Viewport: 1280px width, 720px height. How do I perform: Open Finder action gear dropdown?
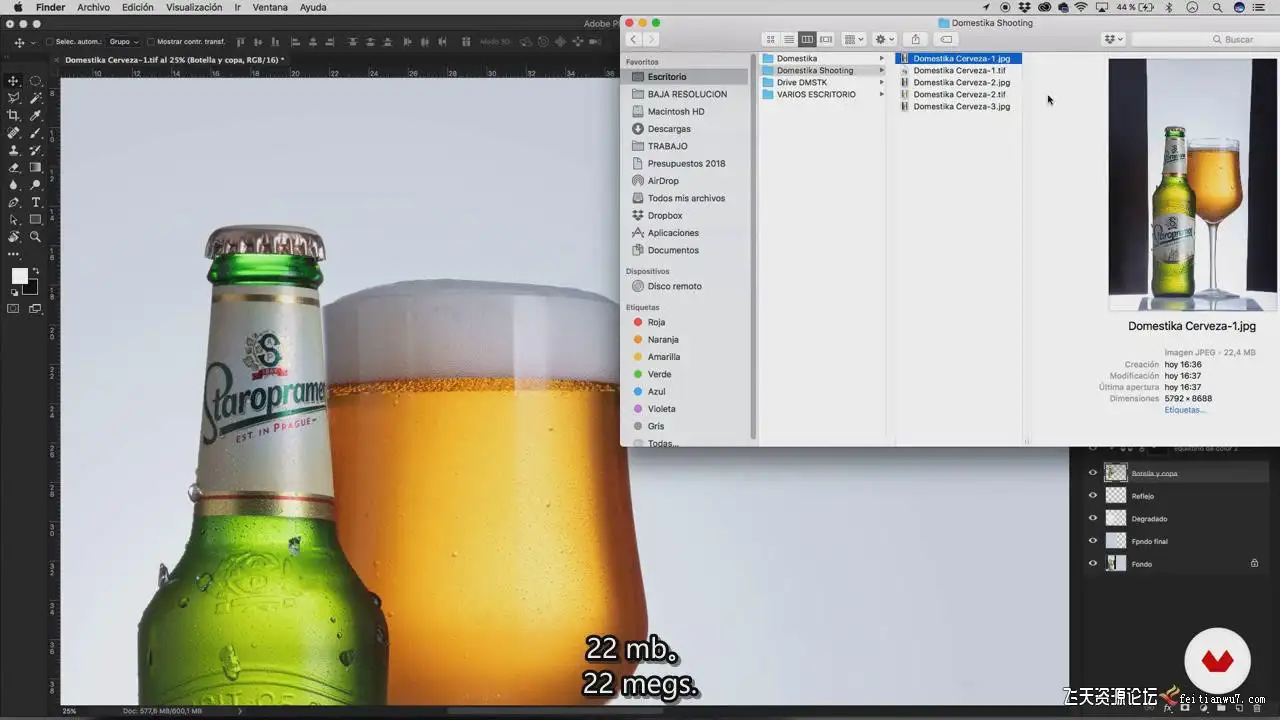[x=885, y=39]
